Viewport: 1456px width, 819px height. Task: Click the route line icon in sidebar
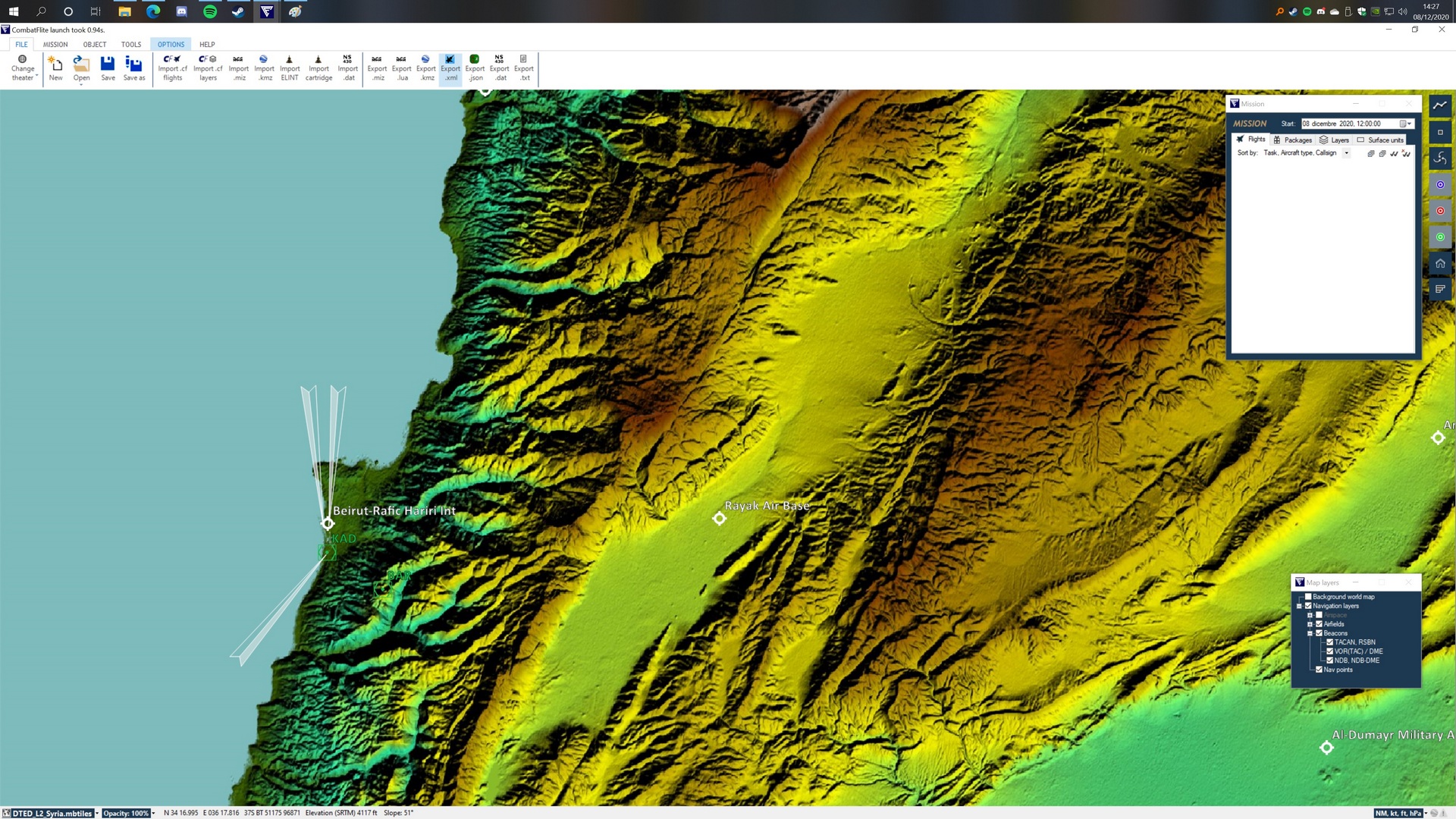point(1440,105)
